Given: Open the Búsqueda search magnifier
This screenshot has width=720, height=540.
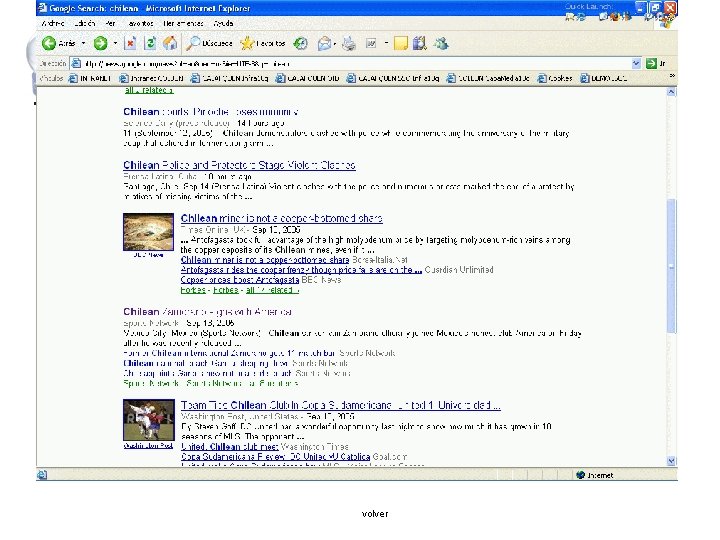Looking at the screenshot, I should click(x=209, y=43).
